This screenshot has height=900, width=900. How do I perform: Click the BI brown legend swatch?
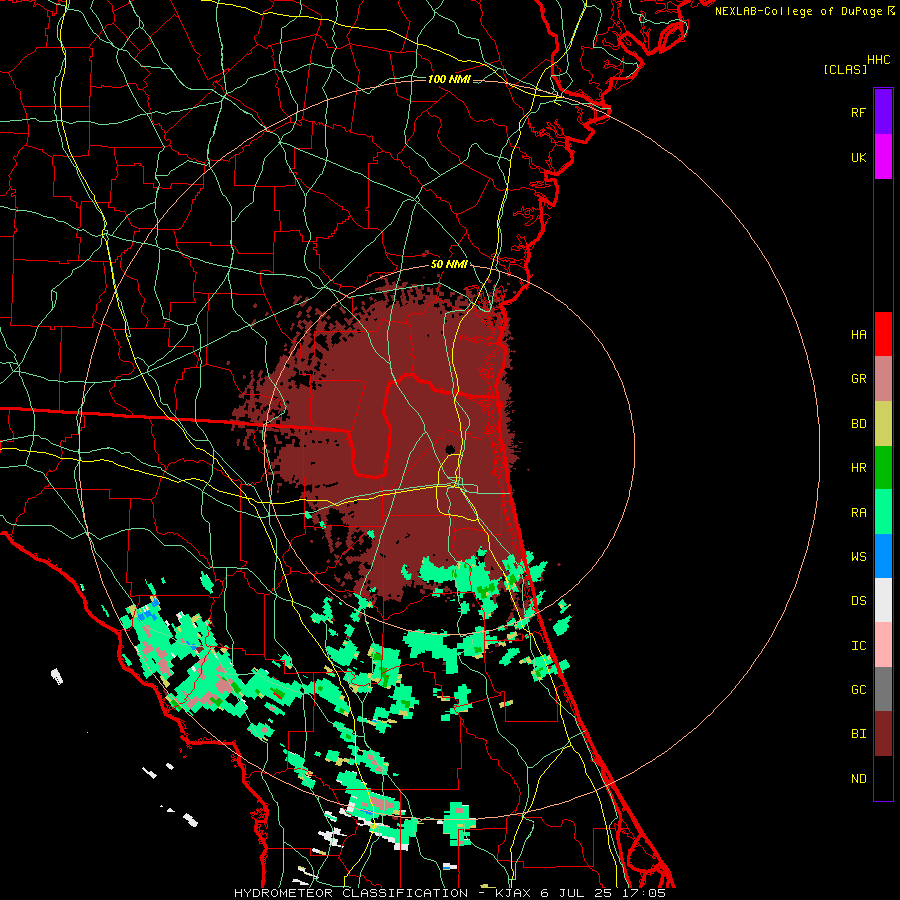[x=883, y=734]
